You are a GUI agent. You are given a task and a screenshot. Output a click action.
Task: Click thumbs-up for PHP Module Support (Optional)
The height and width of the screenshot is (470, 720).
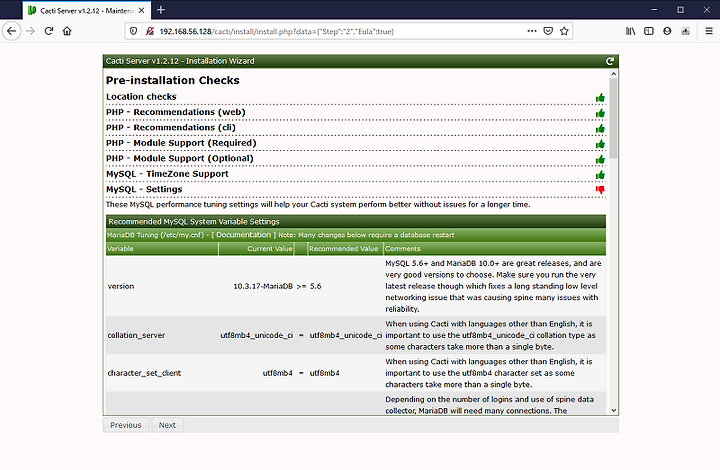600,160
